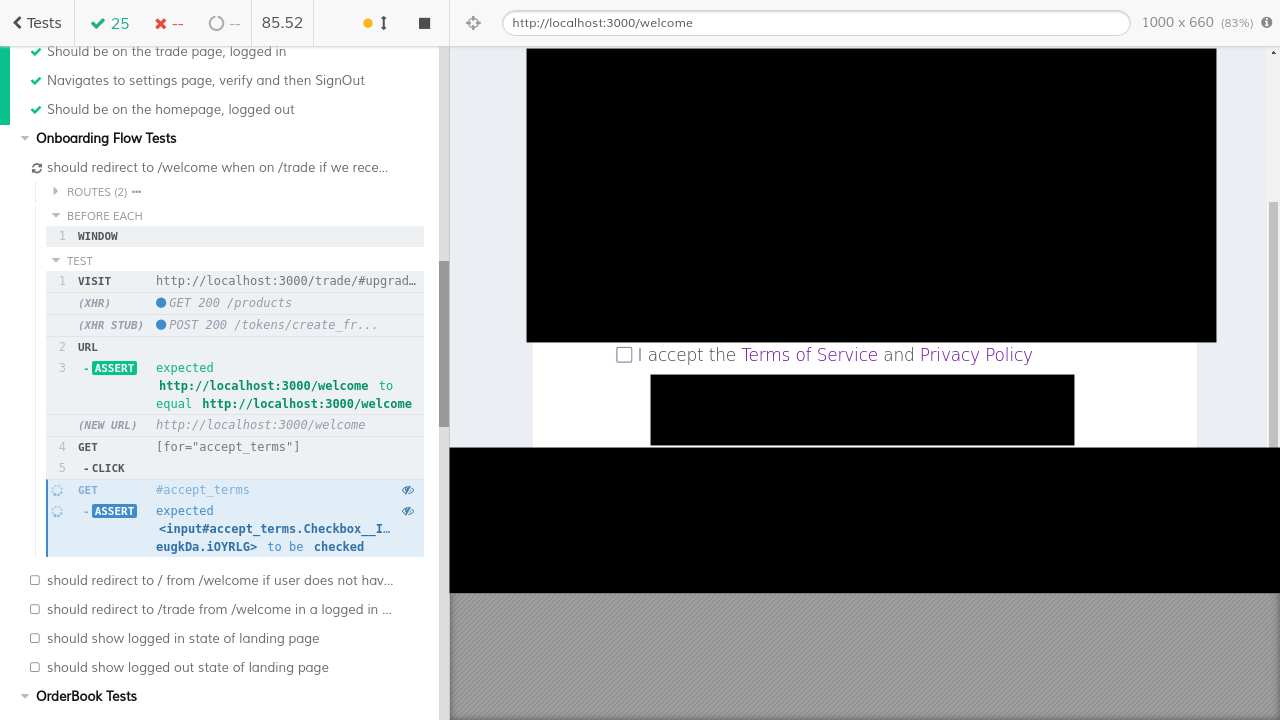Click the yellow auto-scrolling indicator icon

[x=369, y=22]
